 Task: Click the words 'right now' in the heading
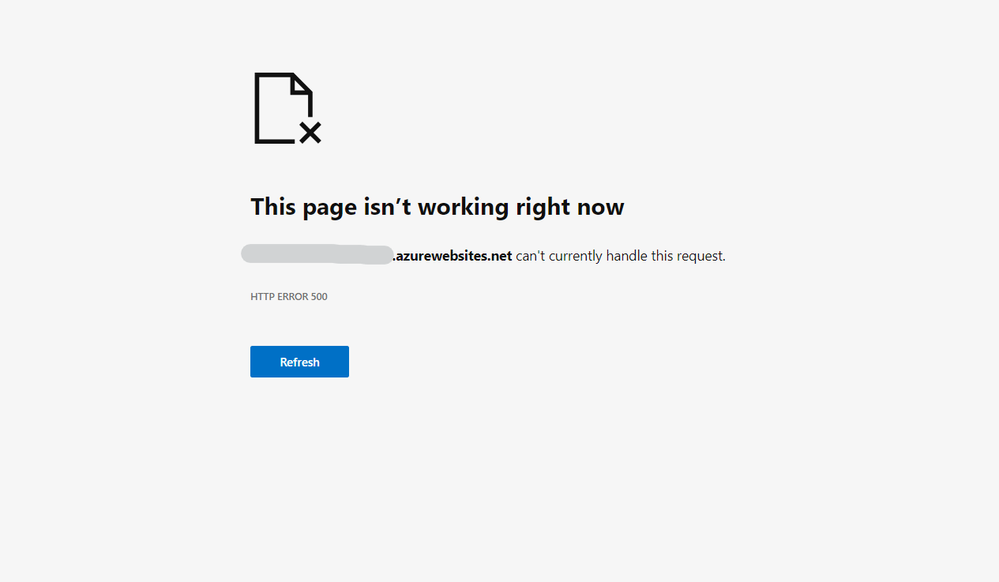pos(570,207)
